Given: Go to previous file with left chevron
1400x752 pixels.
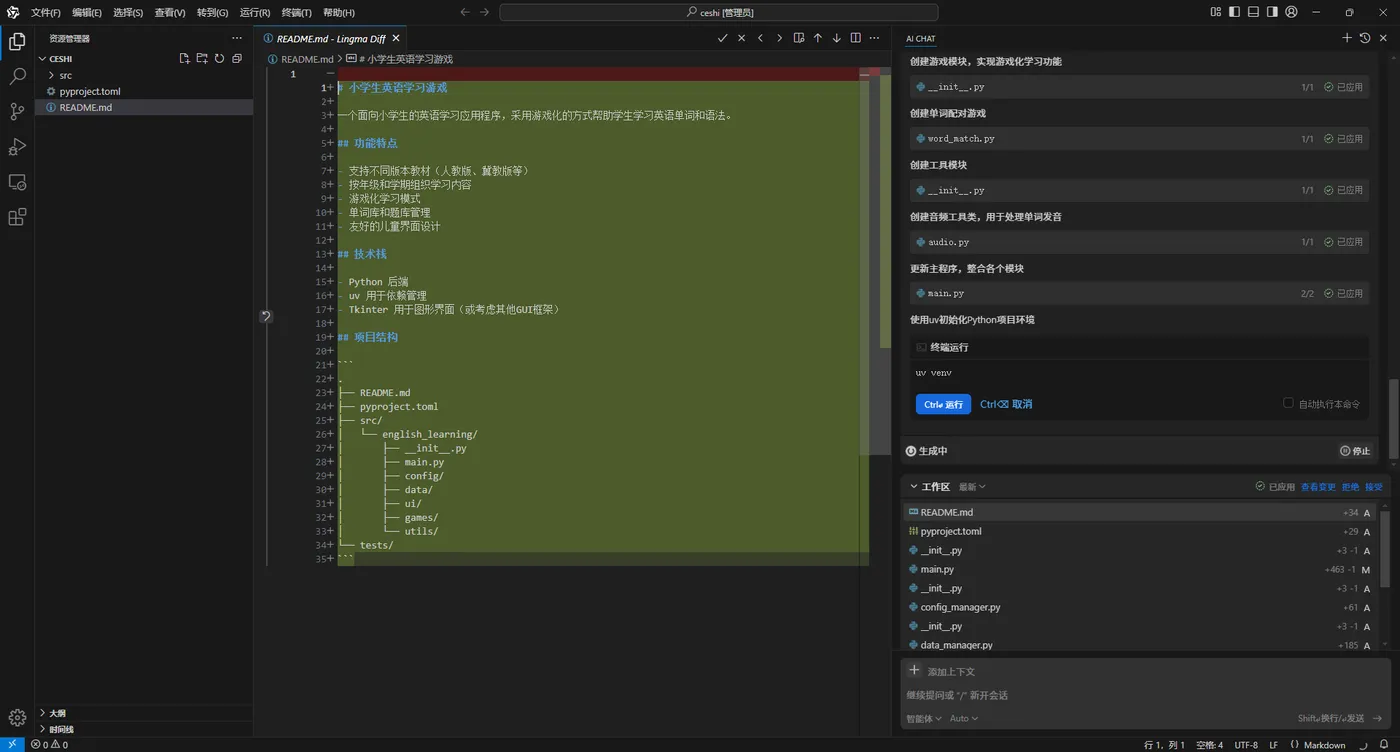Looking at the screenshot, I should pyautogui.click(x=760, y=38).
